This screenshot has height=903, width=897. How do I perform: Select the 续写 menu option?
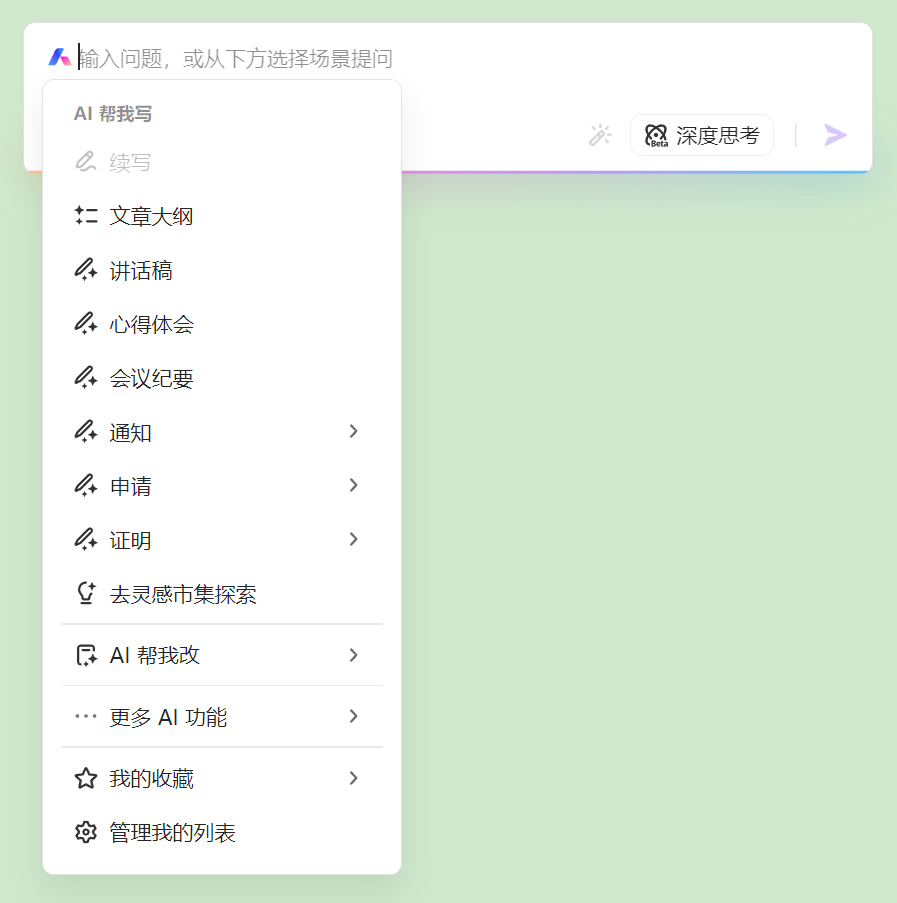(x=130, y=162)
